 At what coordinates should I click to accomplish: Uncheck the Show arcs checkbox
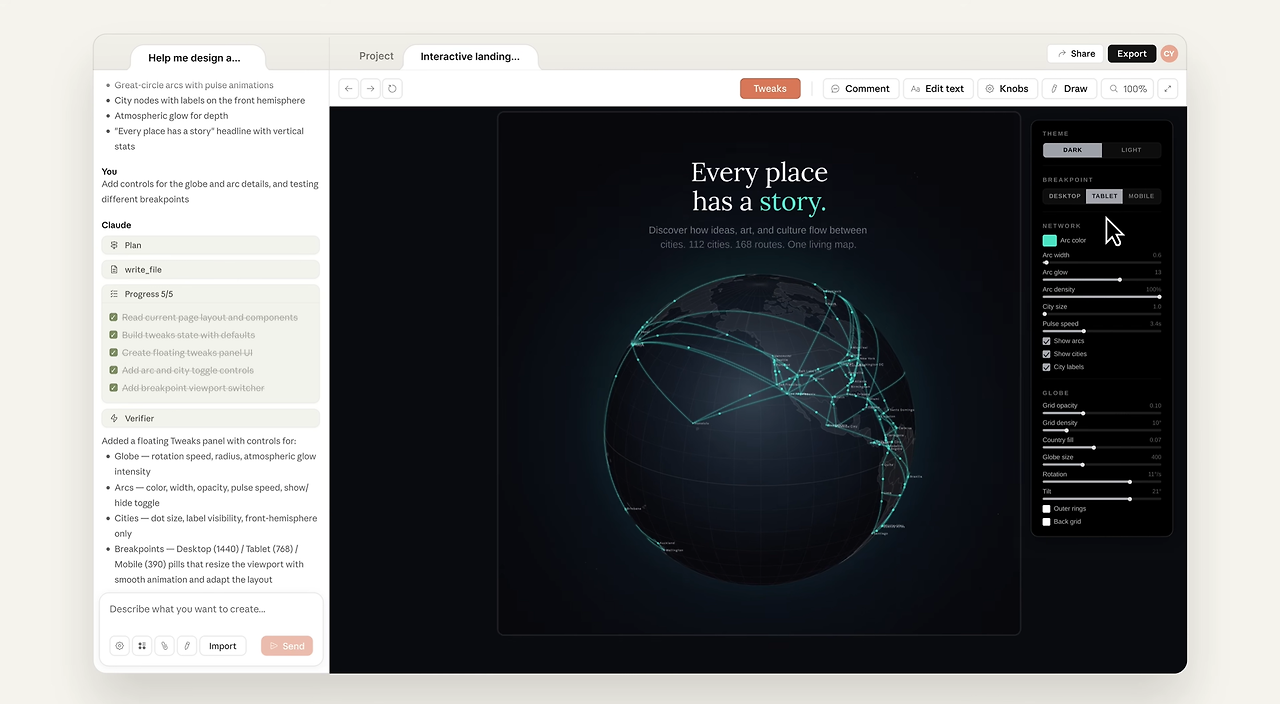pos(1047,341)
